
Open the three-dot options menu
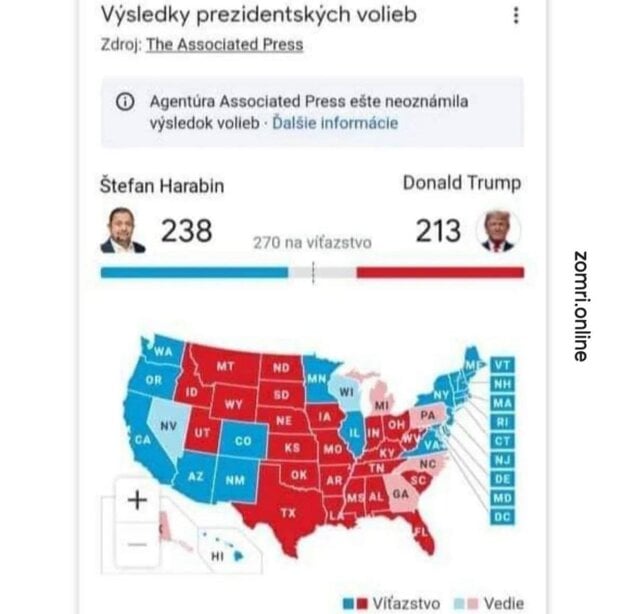point(516,16)
